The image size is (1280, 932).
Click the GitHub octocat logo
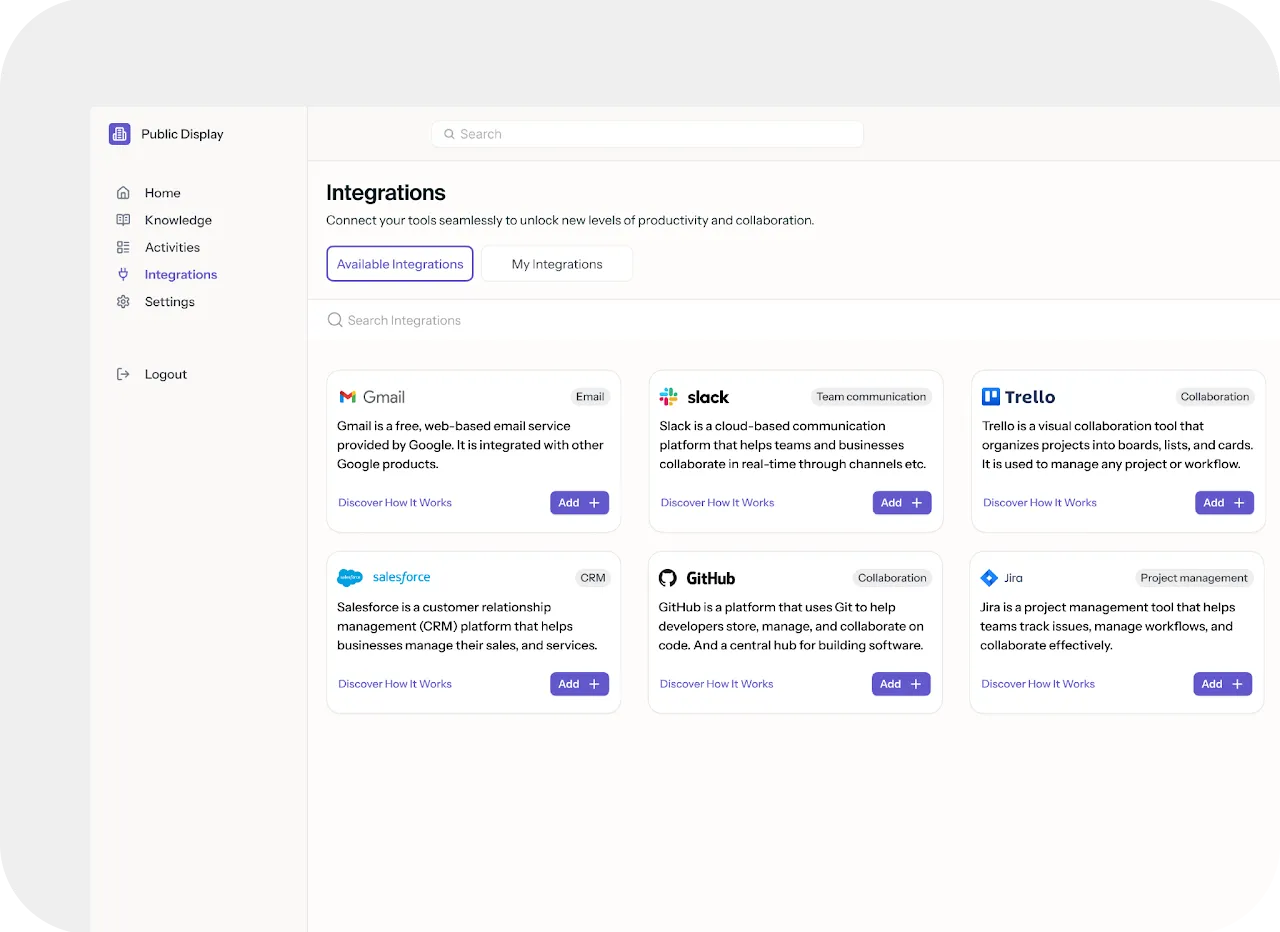(668, 578)
